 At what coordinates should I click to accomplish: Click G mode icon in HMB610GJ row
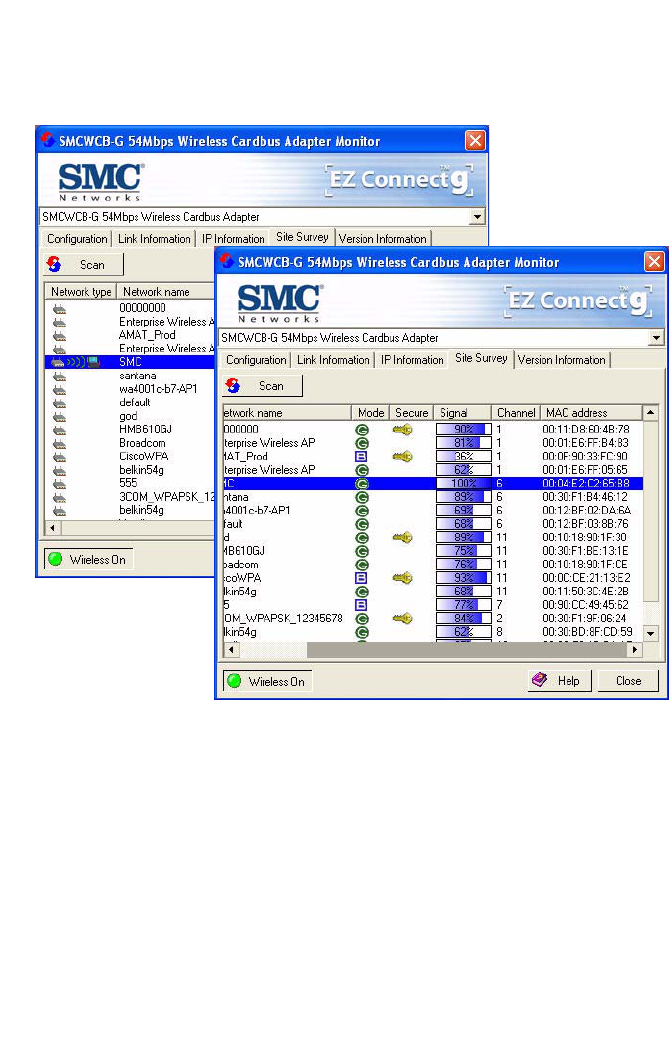(x=362, y=551)
